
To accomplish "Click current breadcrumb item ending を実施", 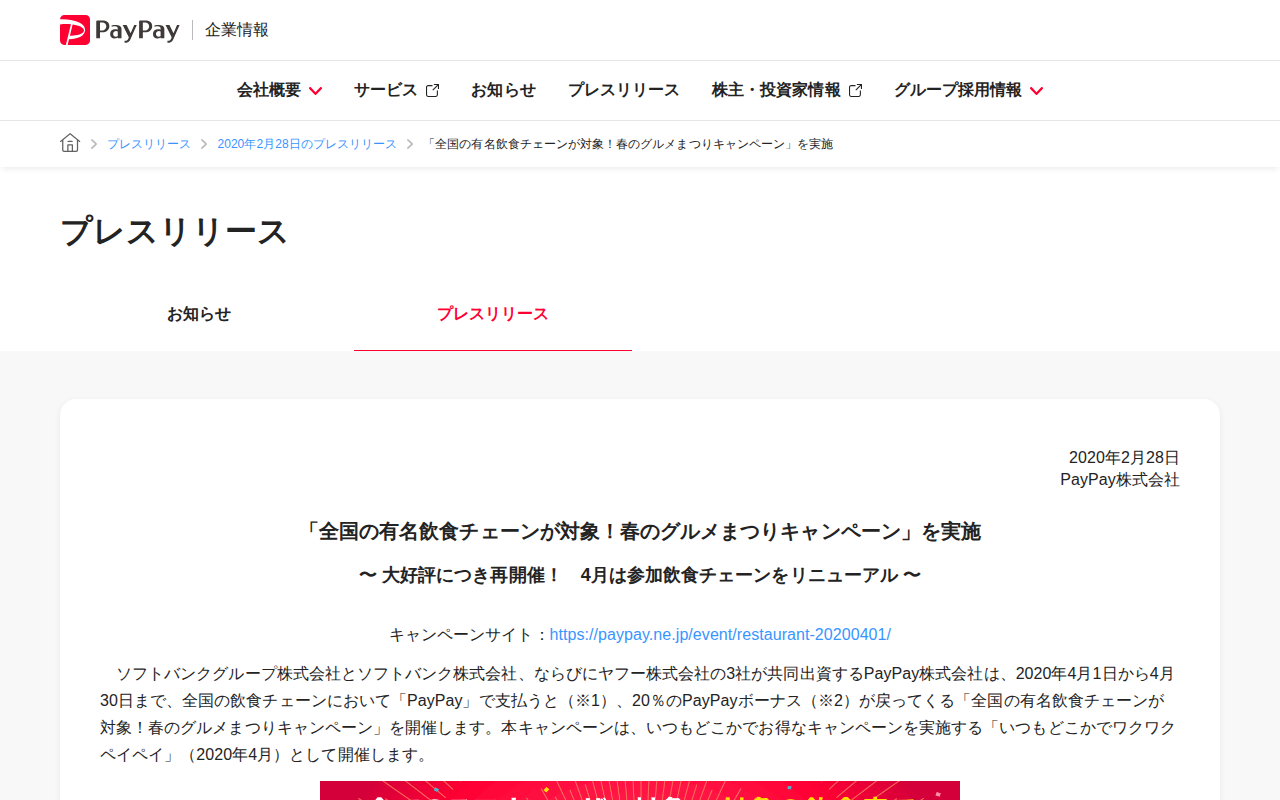I will [x=629, y=144].
